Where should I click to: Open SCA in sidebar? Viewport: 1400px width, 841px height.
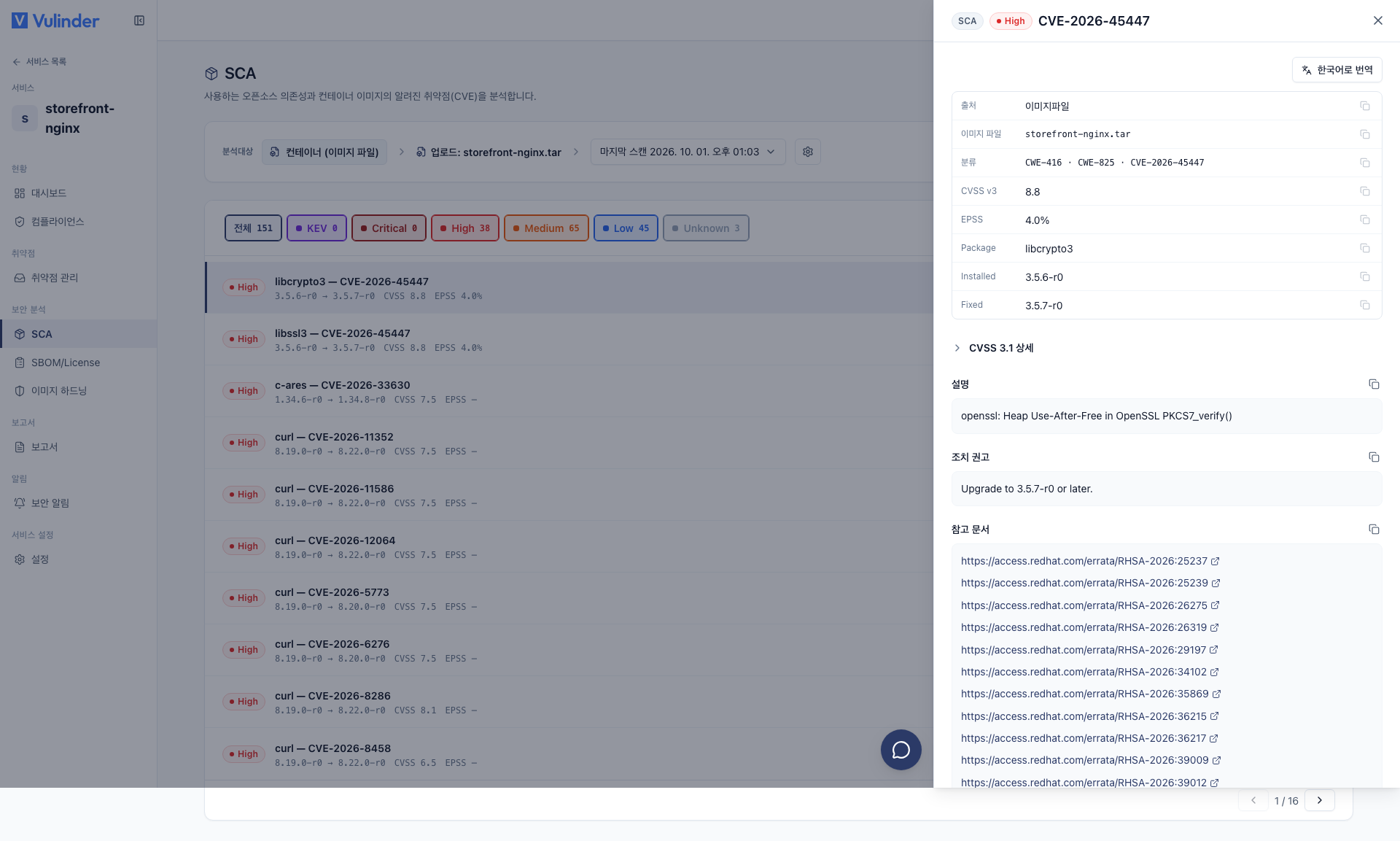pos(78,334)
